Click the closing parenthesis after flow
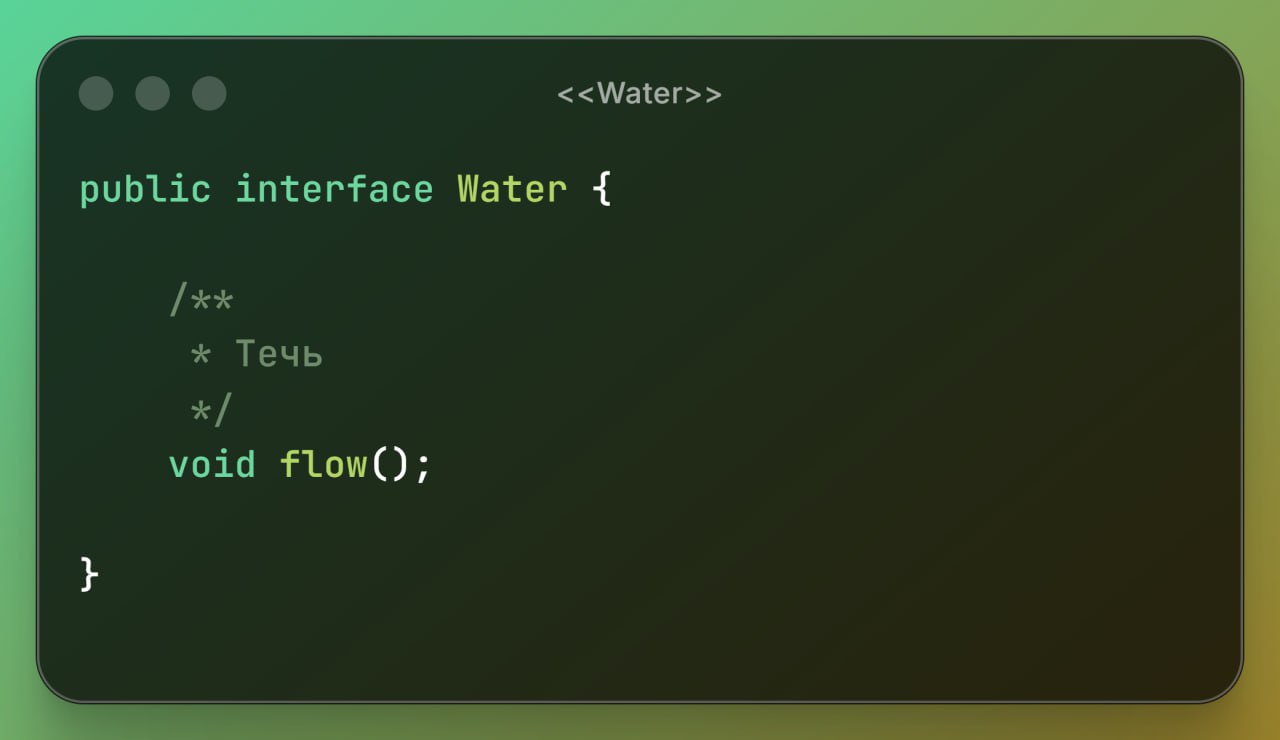This screenshot has width=1280, height=740. pos(400,464)
